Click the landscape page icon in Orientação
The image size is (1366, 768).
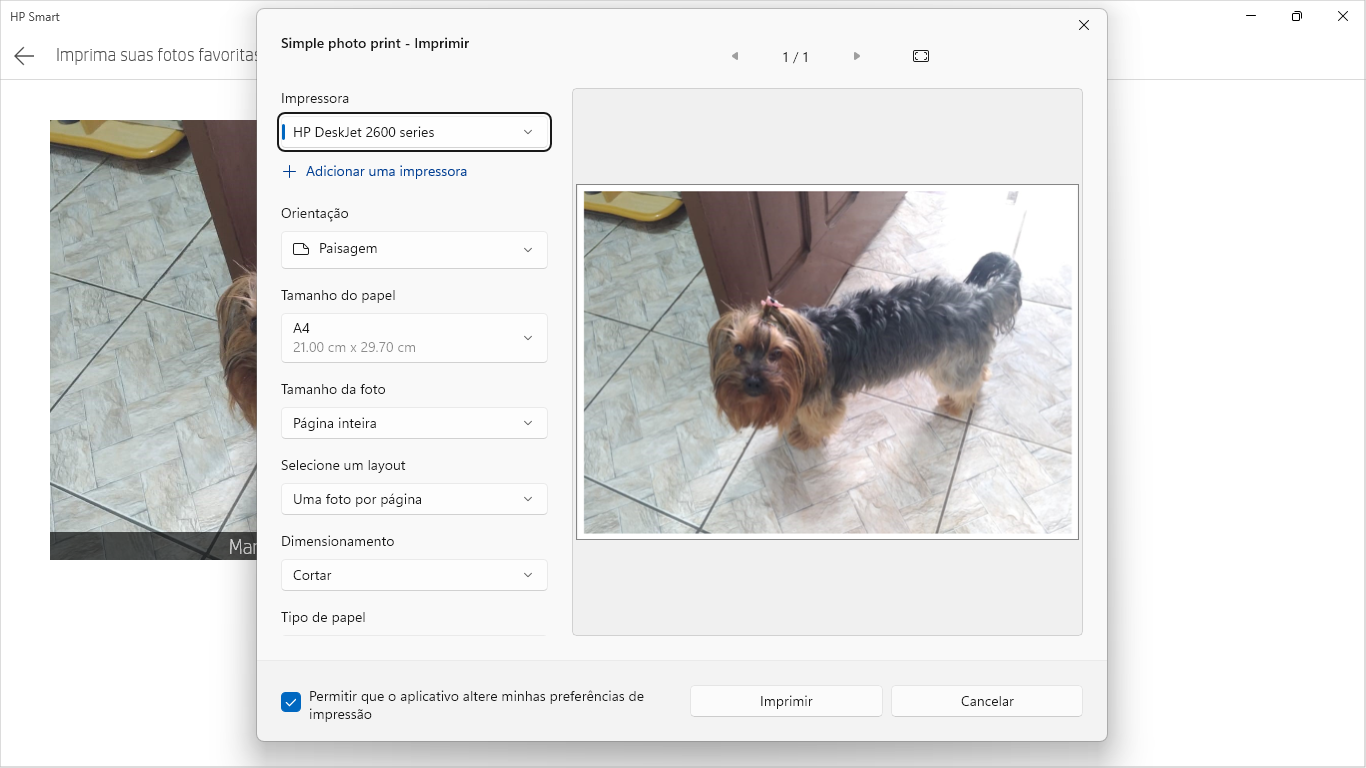(301, 249)
